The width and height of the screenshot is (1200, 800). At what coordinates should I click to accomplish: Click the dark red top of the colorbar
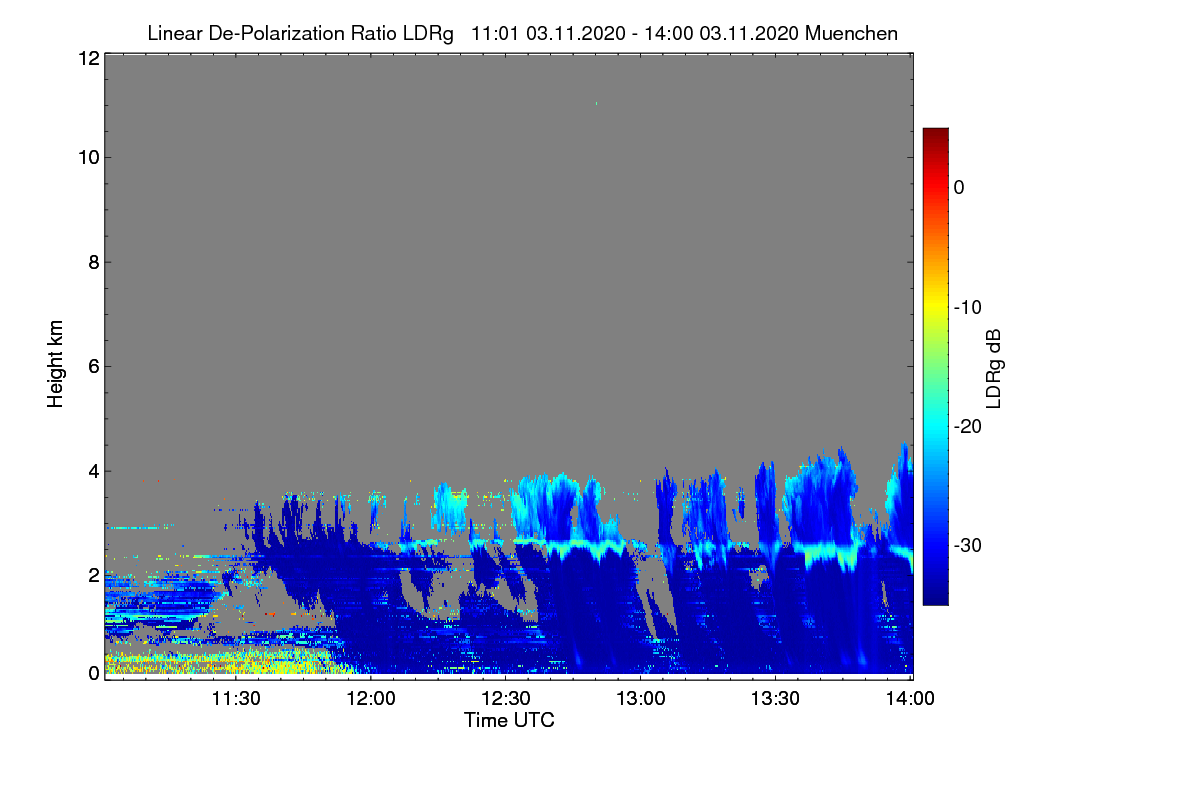[x=935, y=135]
